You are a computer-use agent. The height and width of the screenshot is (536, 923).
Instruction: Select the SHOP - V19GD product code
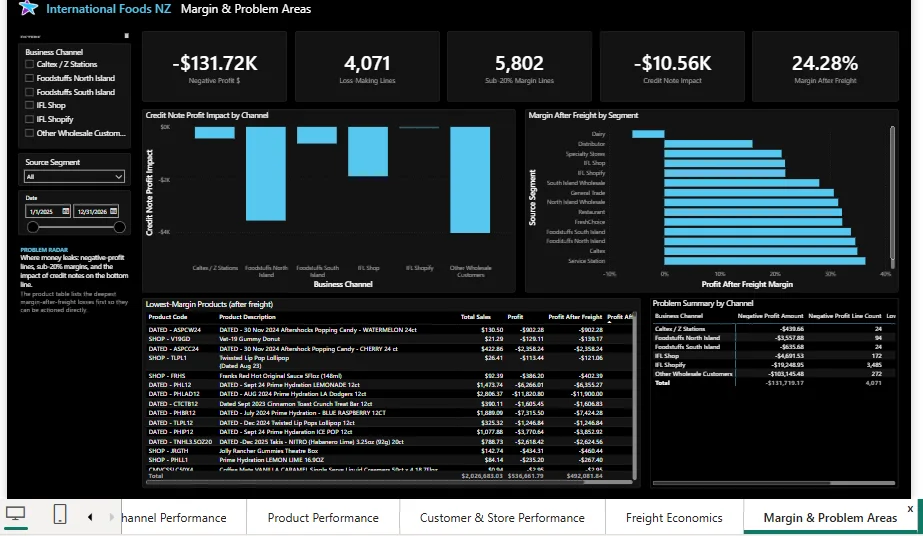pyautogui.click(x=169, y=339)
